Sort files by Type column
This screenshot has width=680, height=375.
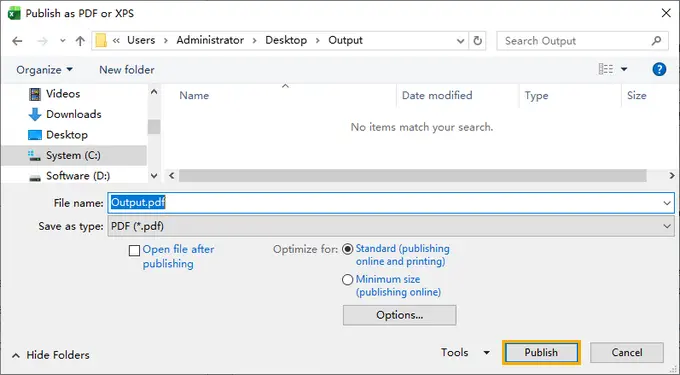coord(536,95)
